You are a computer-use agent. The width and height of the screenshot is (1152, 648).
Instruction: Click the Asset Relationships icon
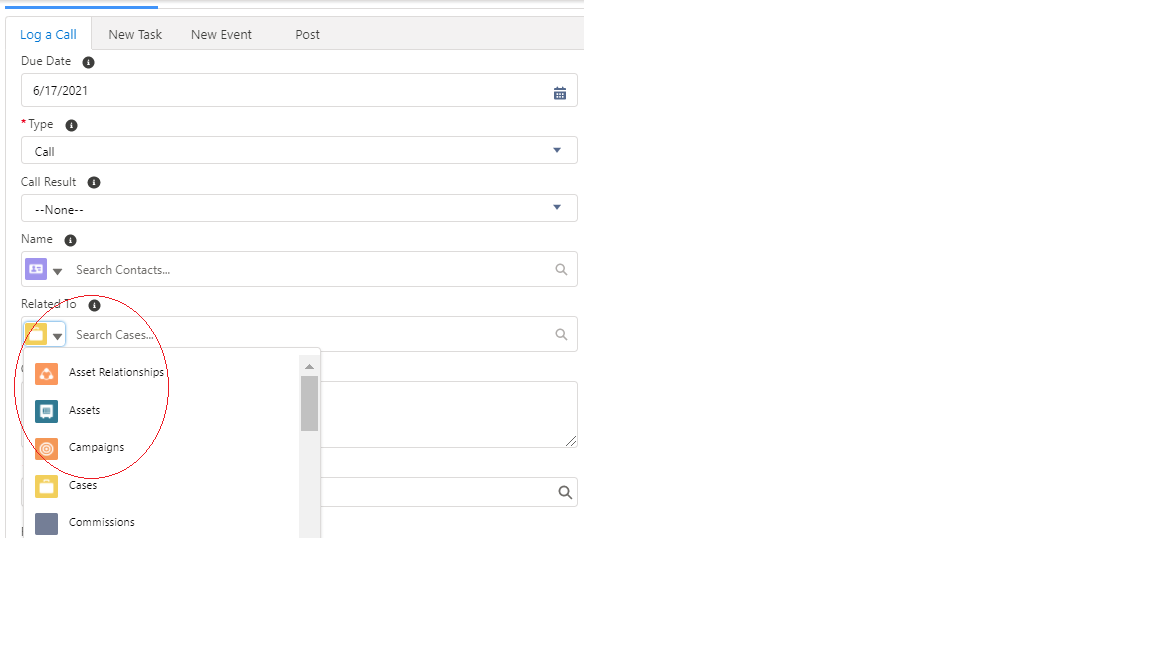[x=46, y=372]
